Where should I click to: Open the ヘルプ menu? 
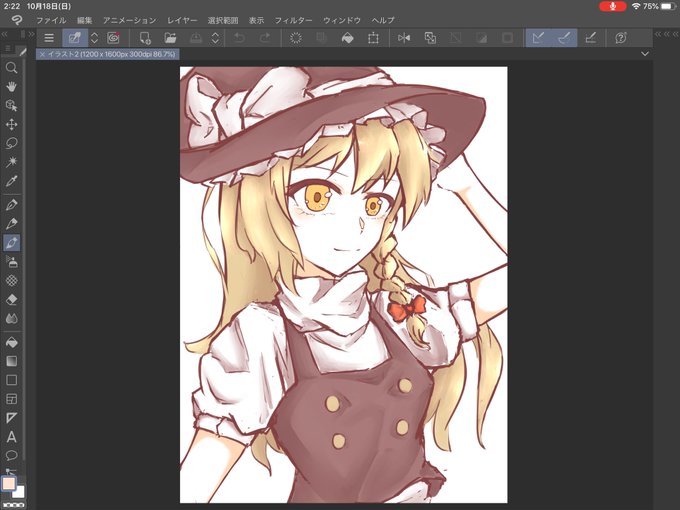click(383, 20)
